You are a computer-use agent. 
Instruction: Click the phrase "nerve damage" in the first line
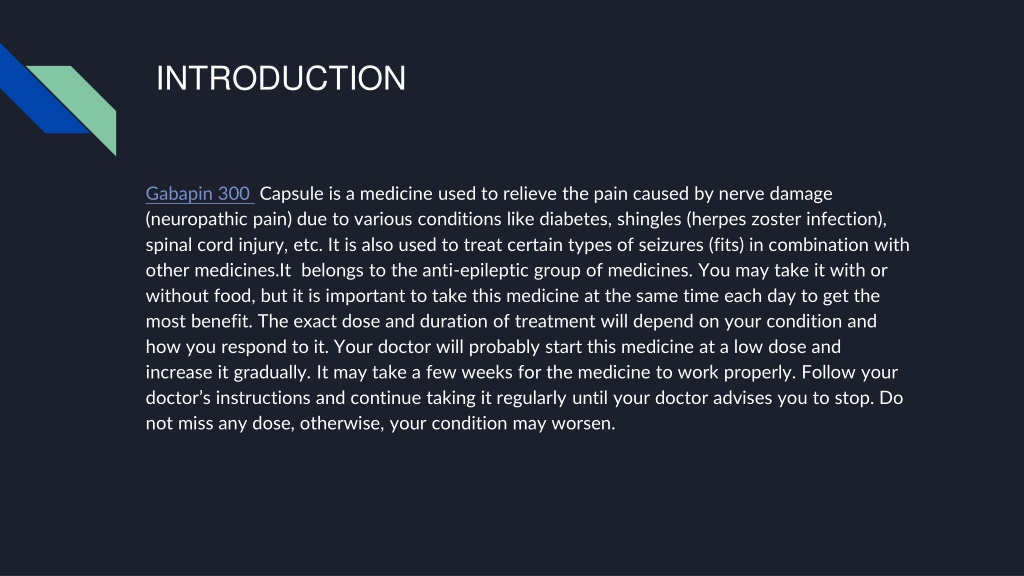[775, 194]
